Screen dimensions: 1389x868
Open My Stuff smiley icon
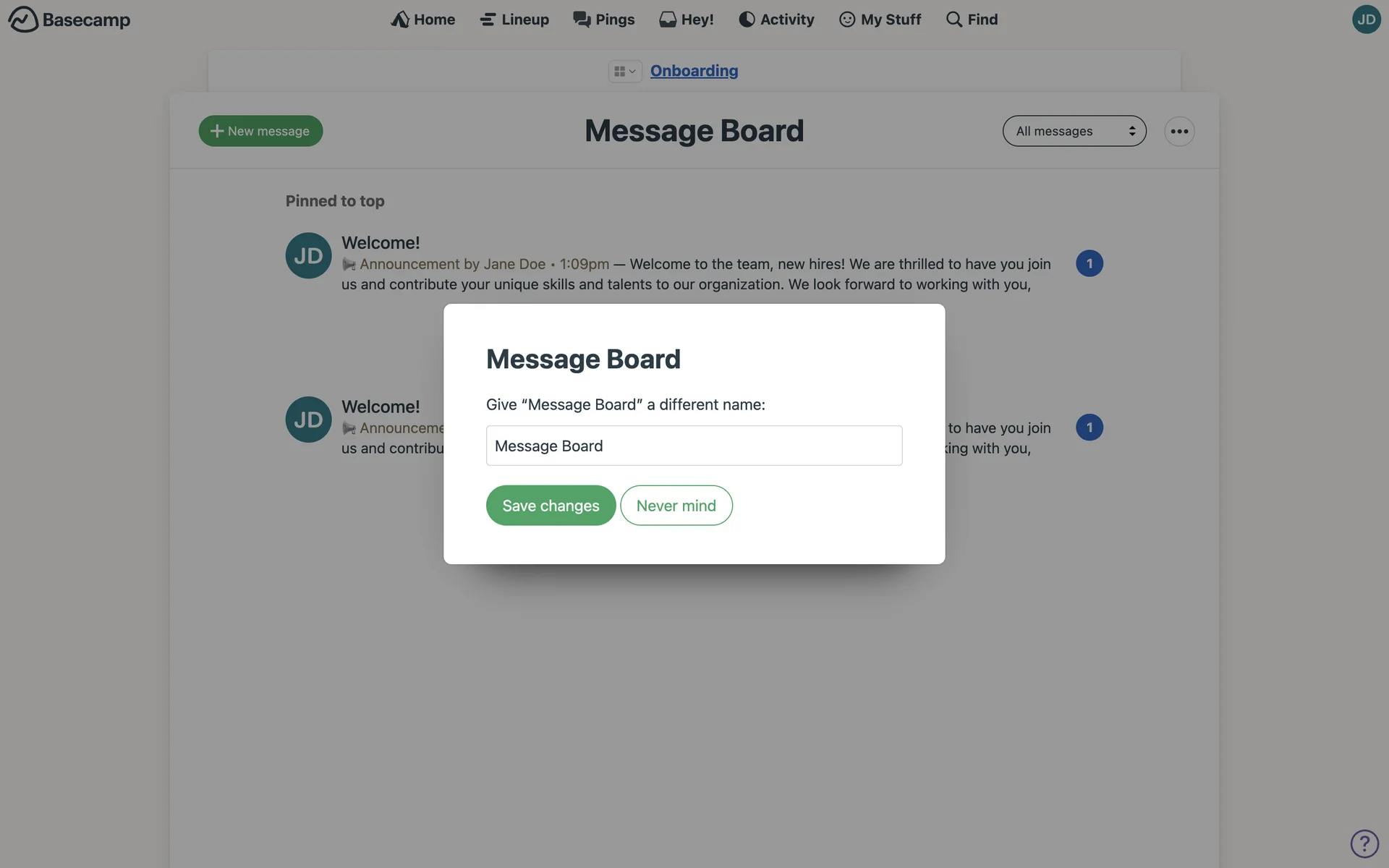847,20
